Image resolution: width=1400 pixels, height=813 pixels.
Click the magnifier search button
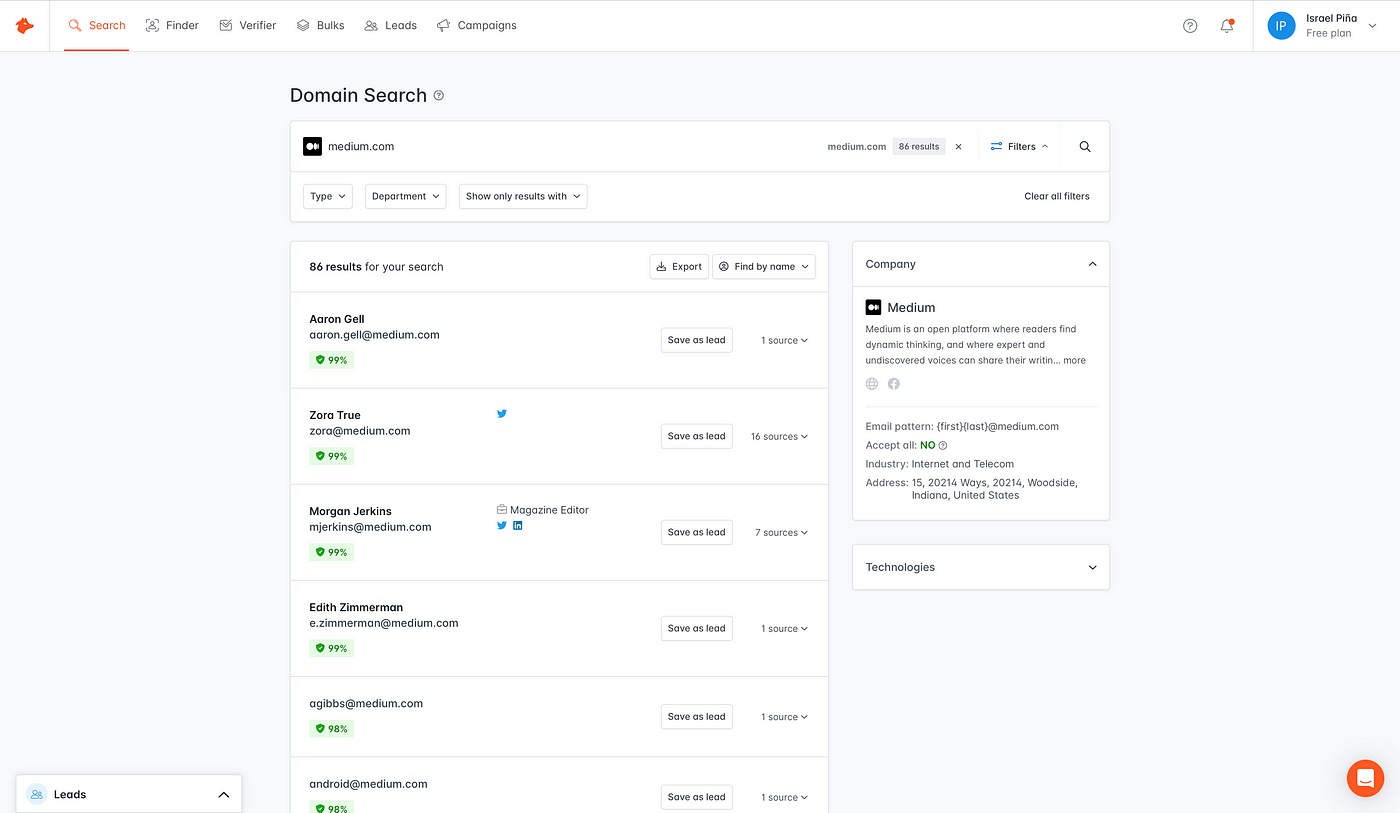tap(1085, 147)
